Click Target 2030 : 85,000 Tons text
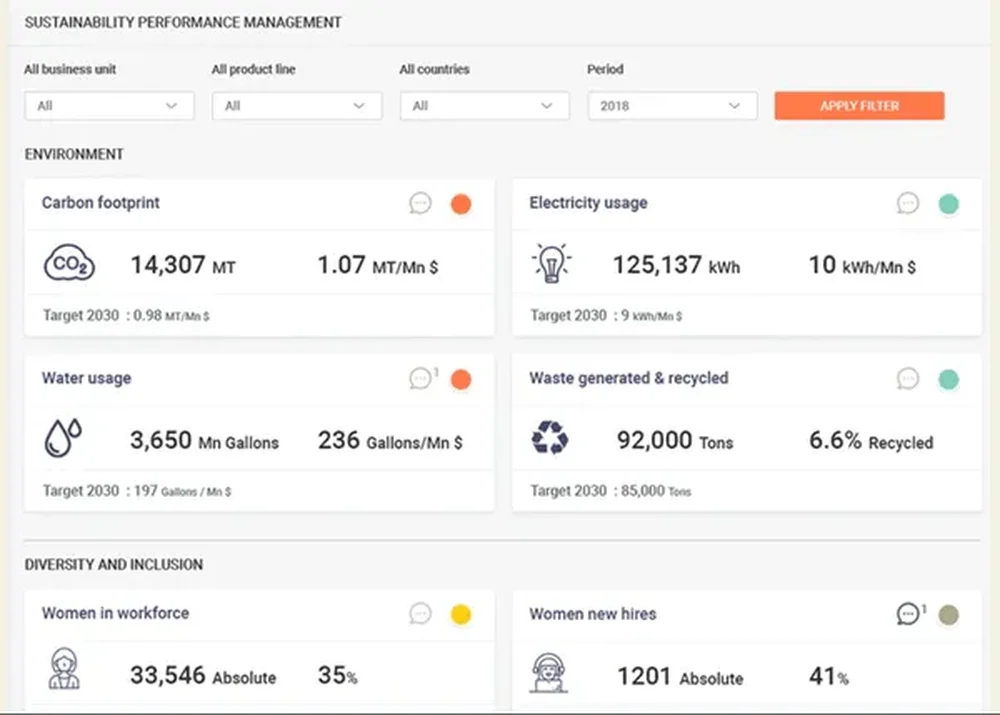Image resolution: width=1000 pixels, height=715 pixels. (x=610, y=490)
